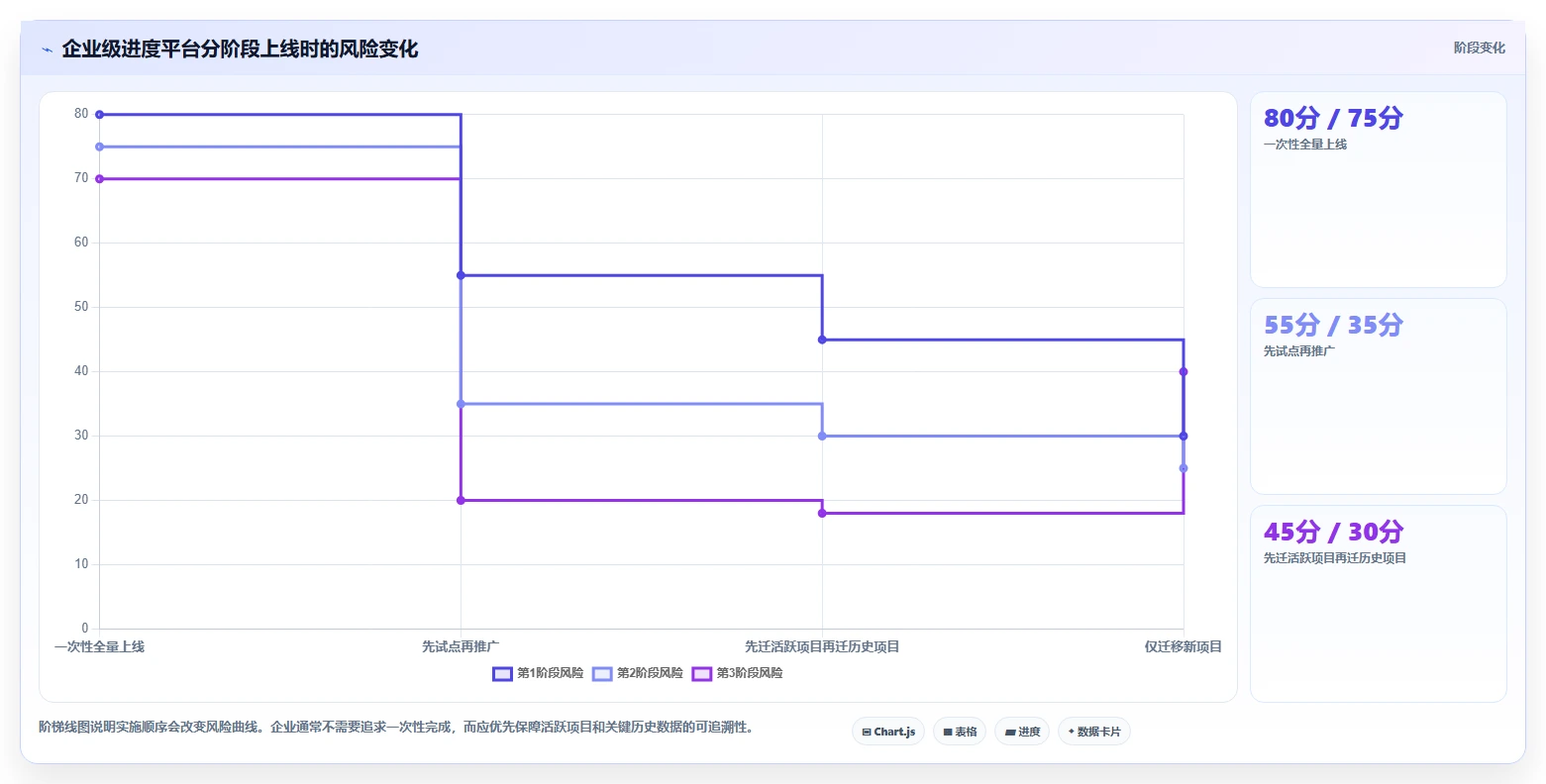
Task: Toggle the 第3阶段风险 legend swatch
Action: pyautogui.click(x=702, y=673)
